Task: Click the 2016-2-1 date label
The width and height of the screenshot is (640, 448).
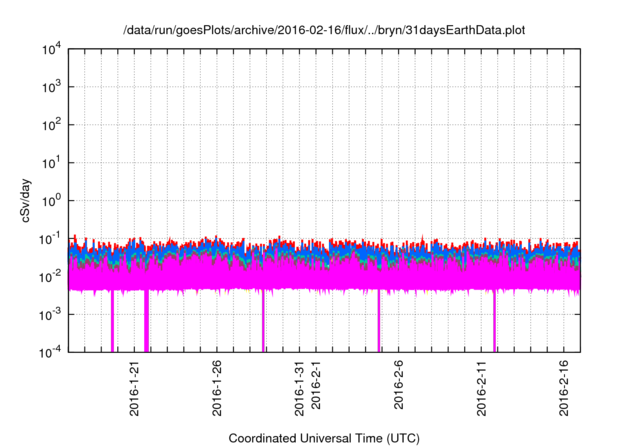Action: point(316,385)
